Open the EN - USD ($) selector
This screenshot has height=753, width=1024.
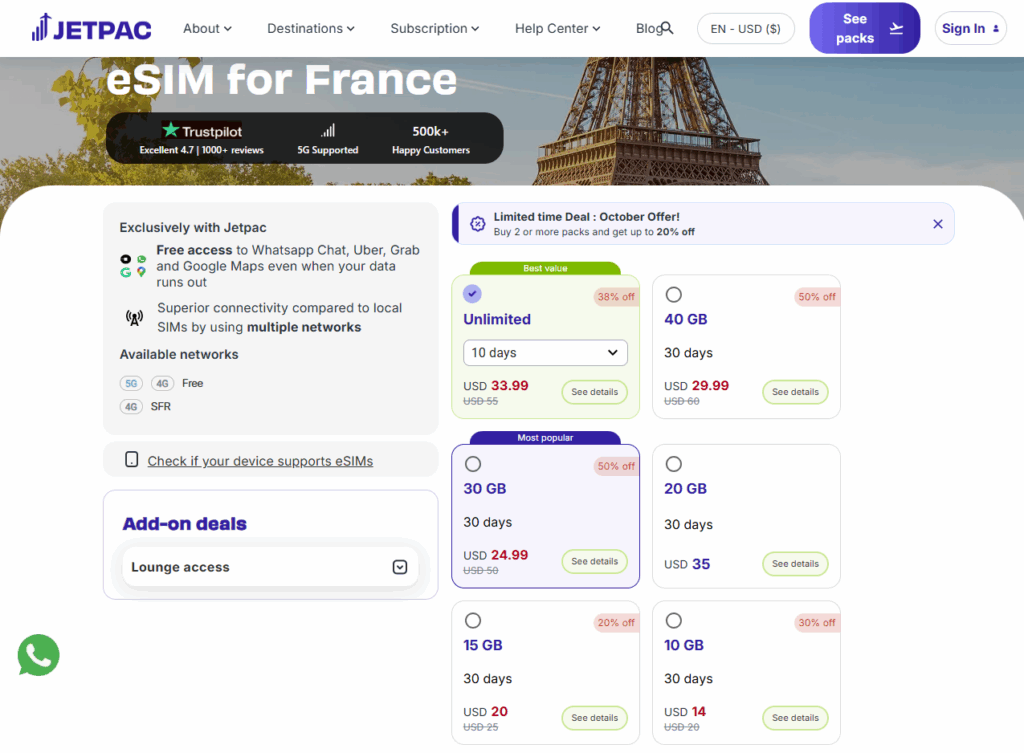745,29
